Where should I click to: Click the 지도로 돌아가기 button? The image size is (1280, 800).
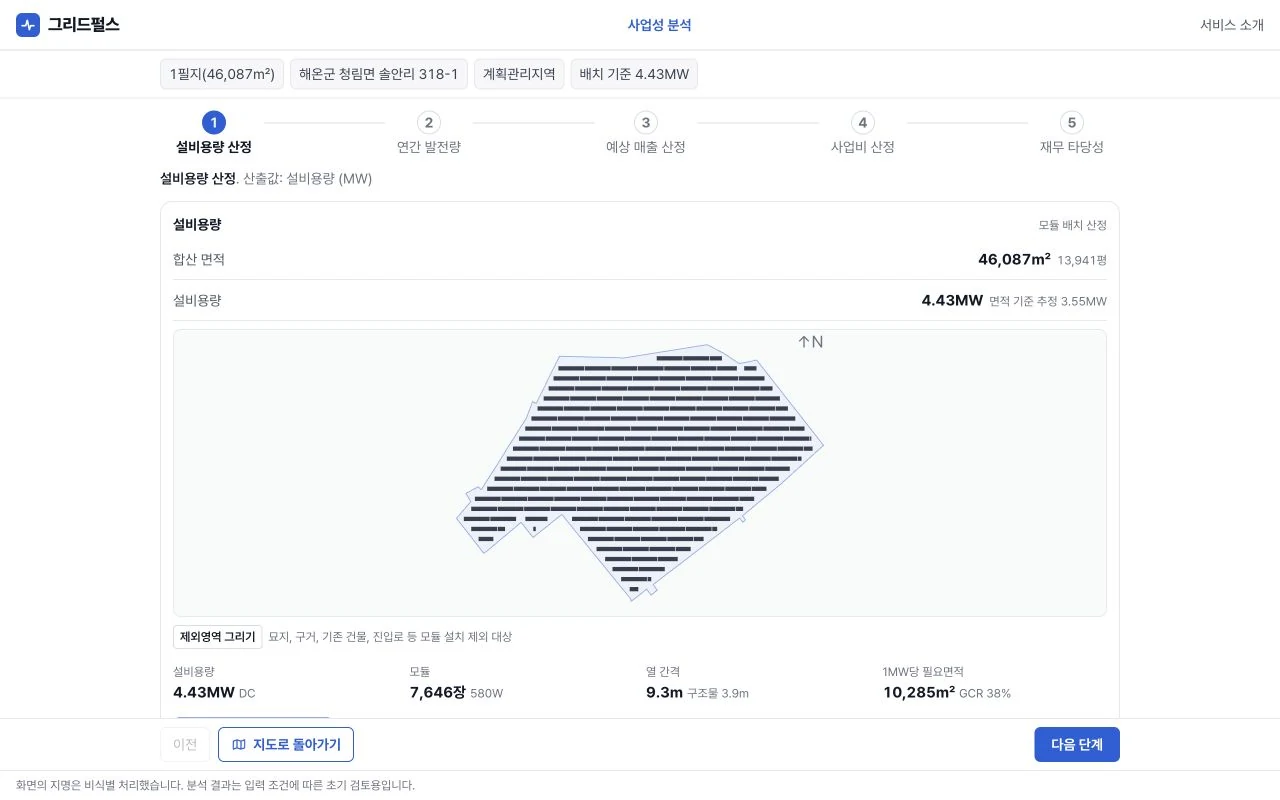(x=286, y=745)
